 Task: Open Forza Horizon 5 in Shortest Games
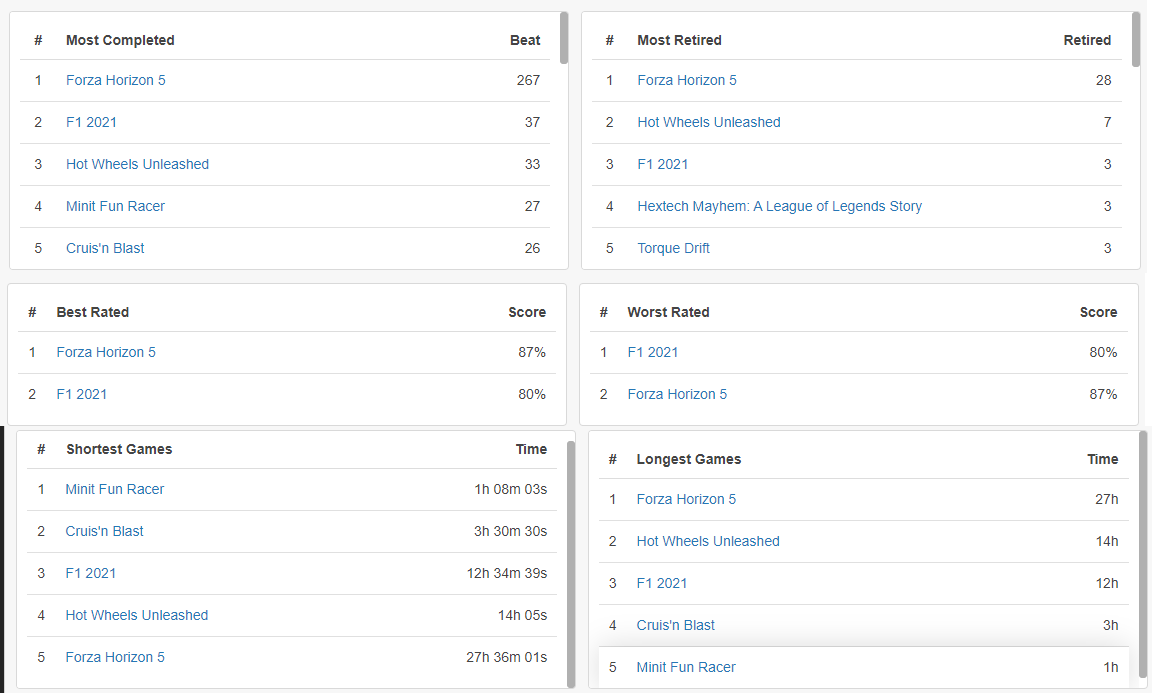tap(115, 657)
